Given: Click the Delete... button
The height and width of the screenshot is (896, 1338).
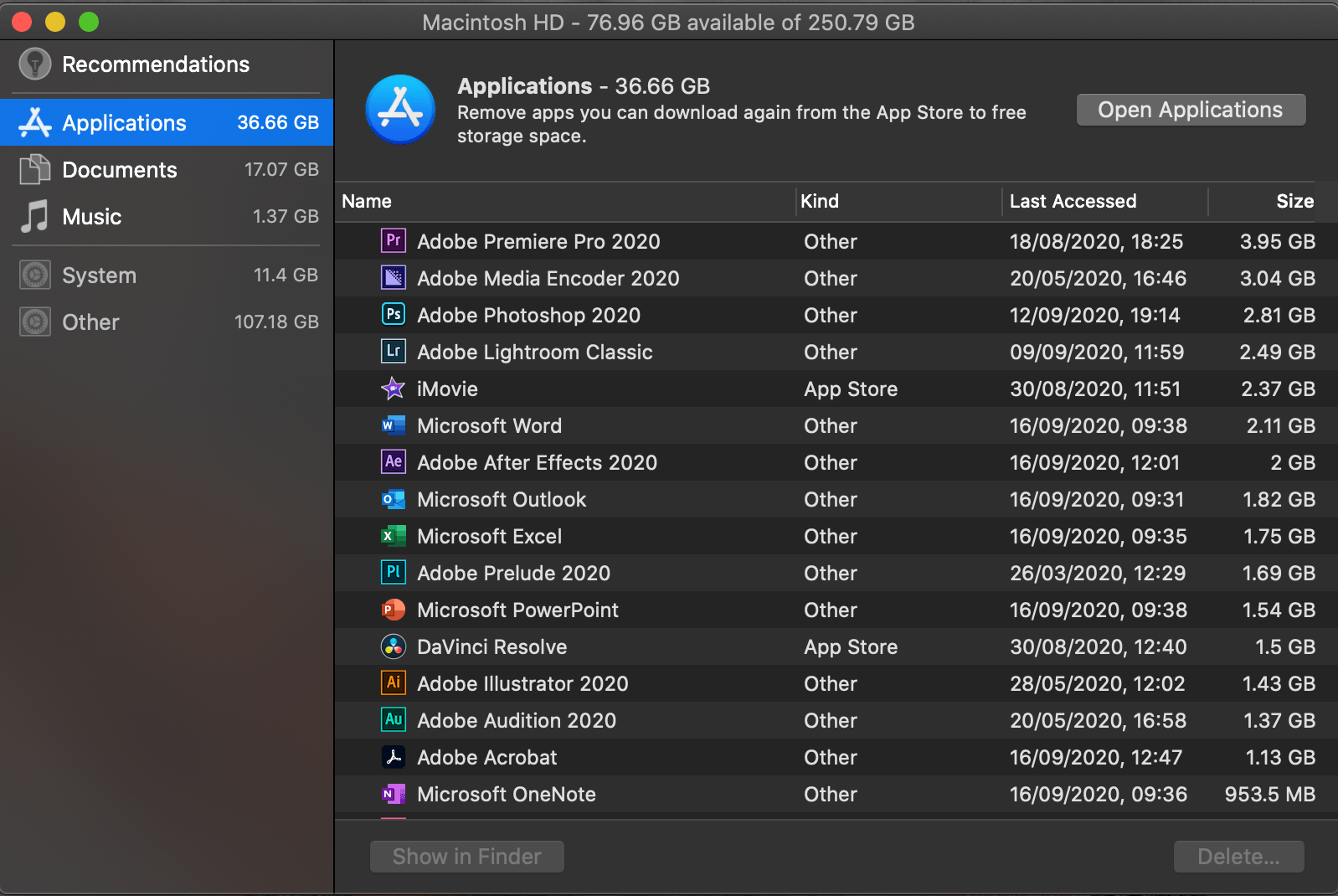Looking at the screenshot, I should click(1239, 857).
